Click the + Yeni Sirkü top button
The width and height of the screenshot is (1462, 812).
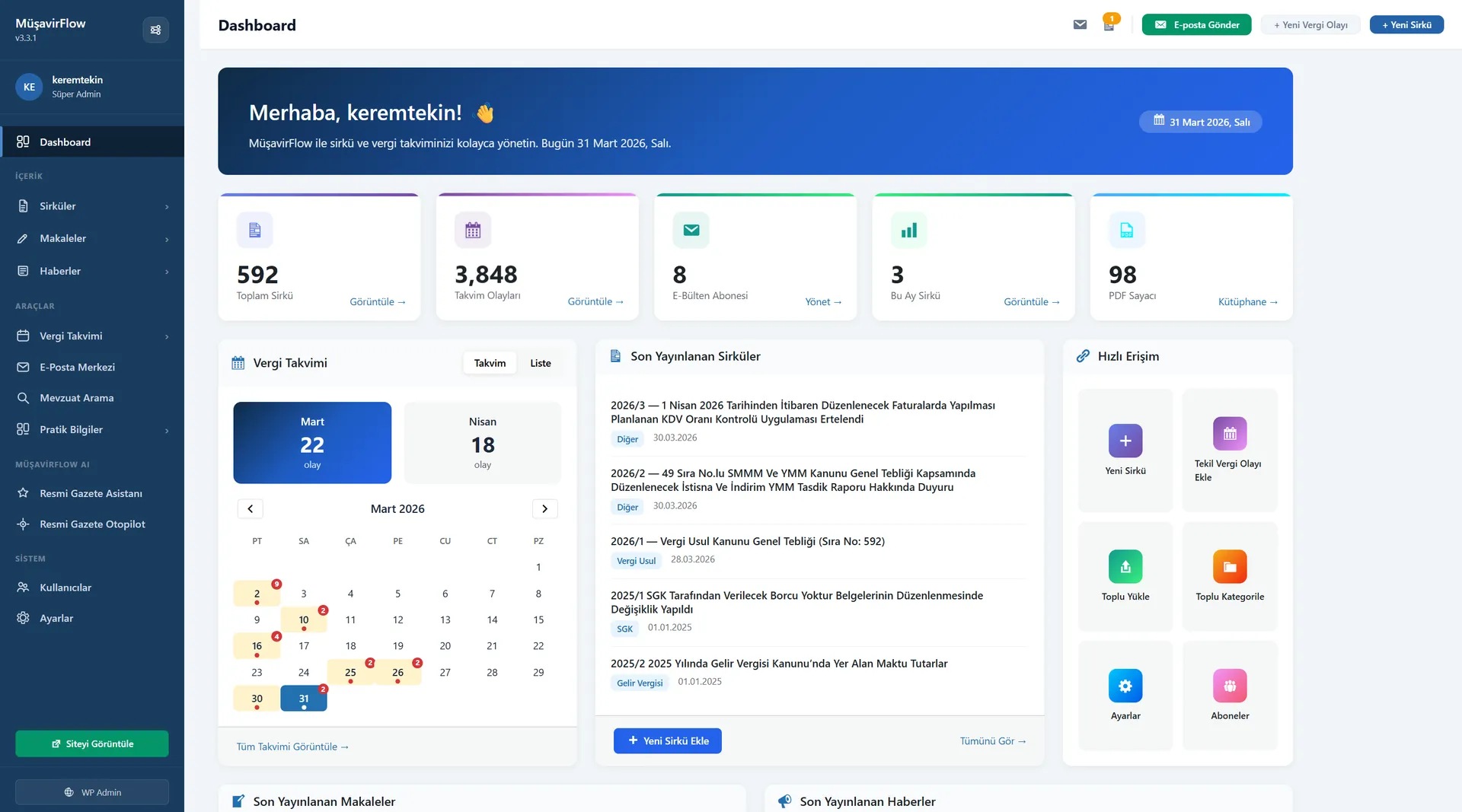coord(1406,24)
